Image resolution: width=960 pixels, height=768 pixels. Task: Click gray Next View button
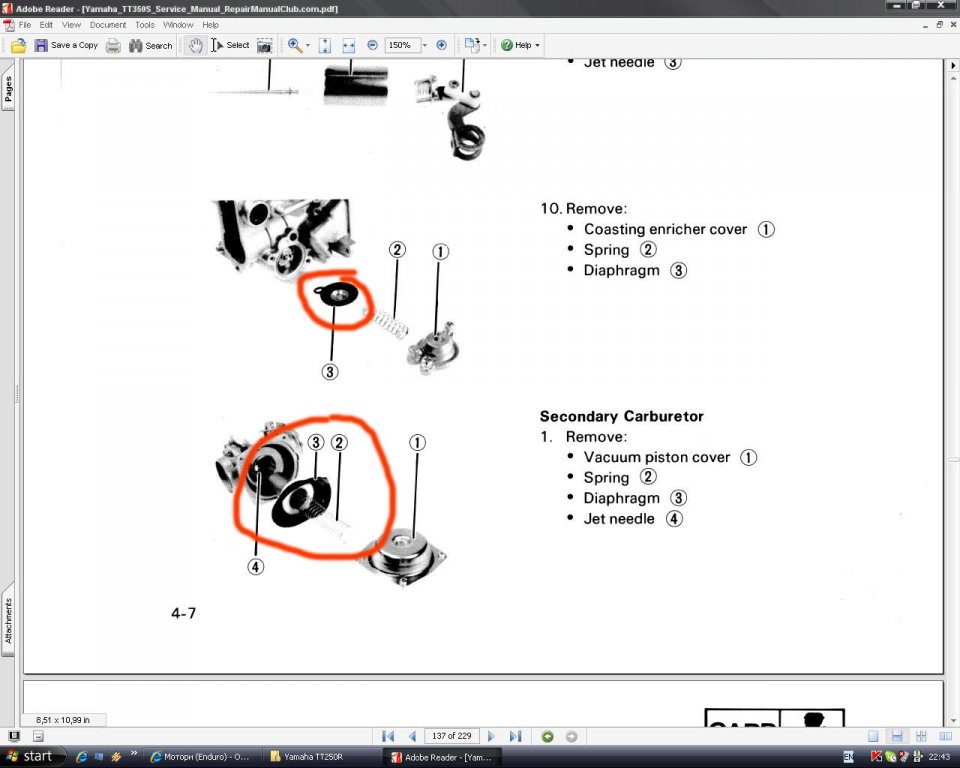[x=571, y=736]
